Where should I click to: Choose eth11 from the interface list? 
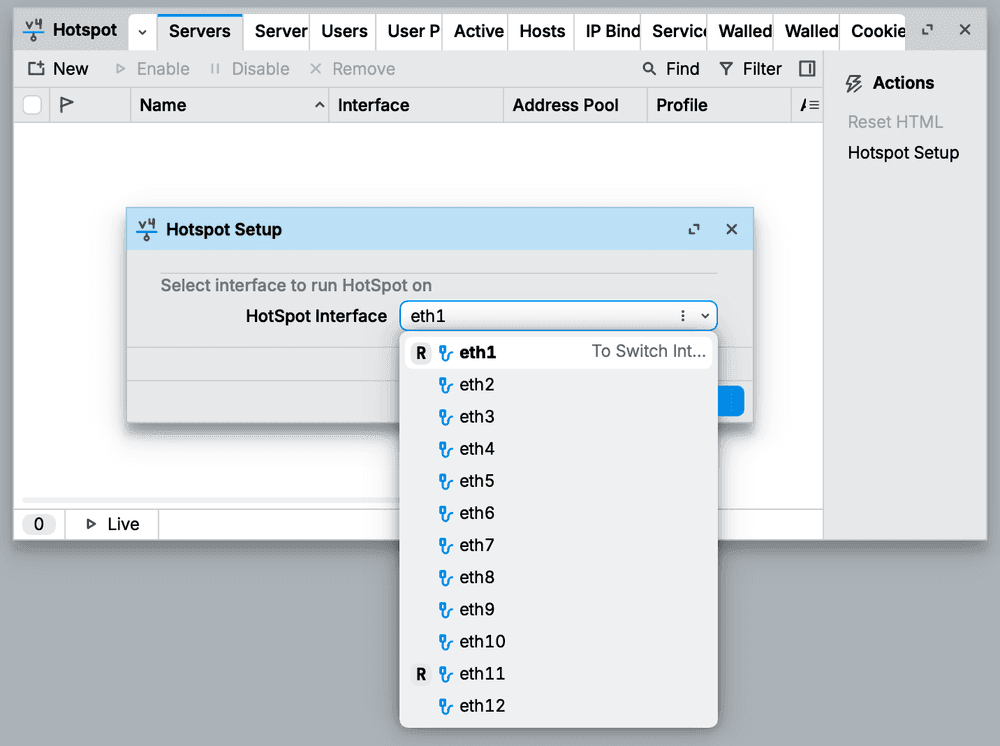(x=558, y=673)
